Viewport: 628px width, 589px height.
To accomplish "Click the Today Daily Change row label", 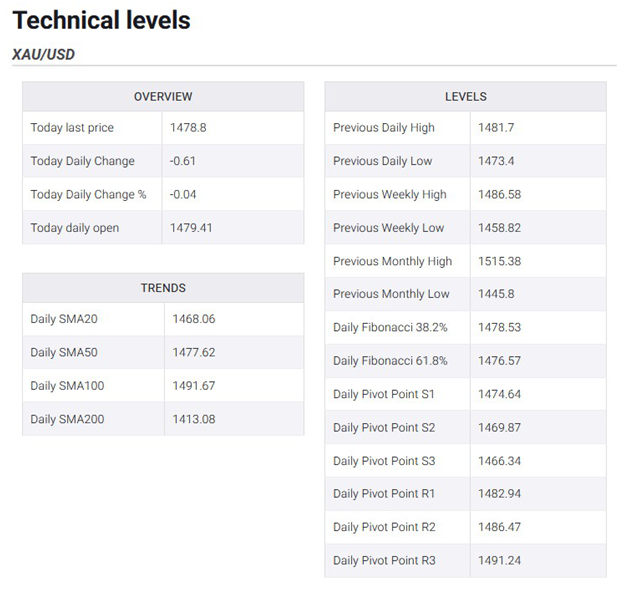I will [x=83, y=161].
